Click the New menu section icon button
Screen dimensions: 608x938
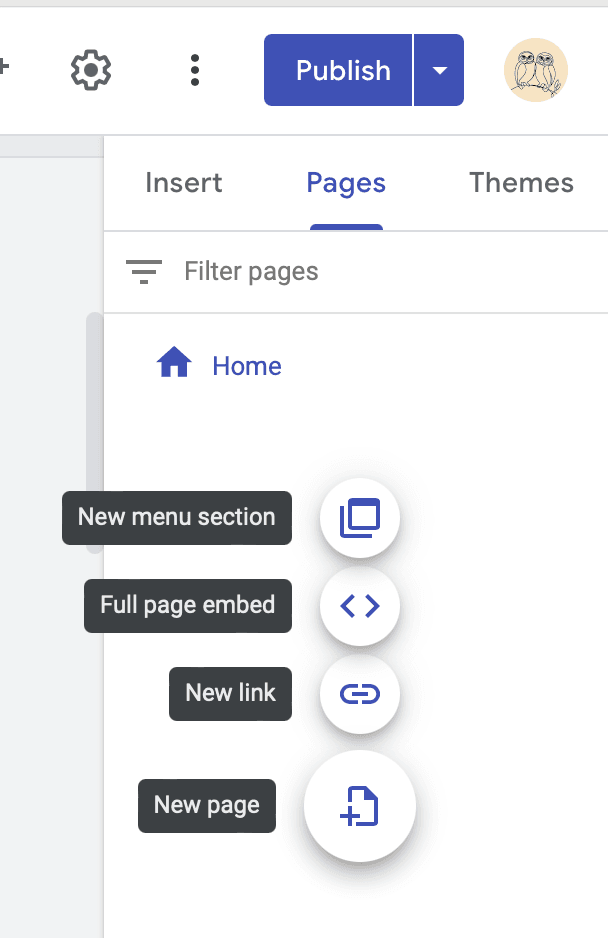click(360, 518)
